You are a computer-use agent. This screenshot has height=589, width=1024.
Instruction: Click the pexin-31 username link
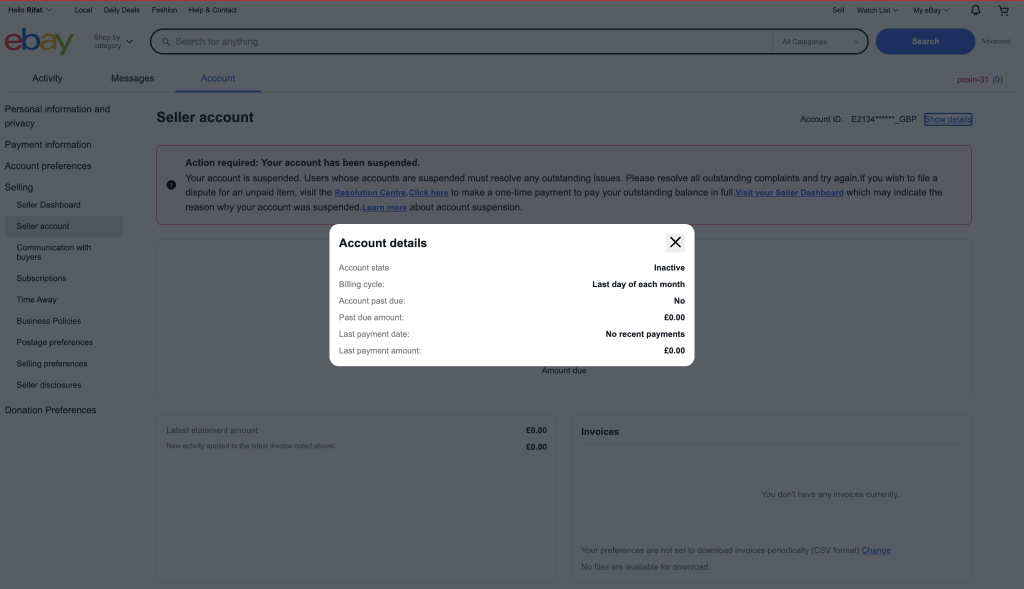pos(972,80)
